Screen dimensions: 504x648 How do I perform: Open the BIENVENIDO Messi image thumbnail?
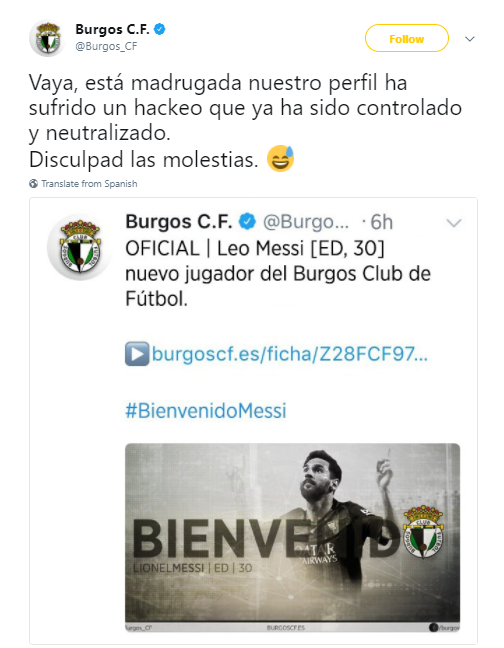[292, 537]
